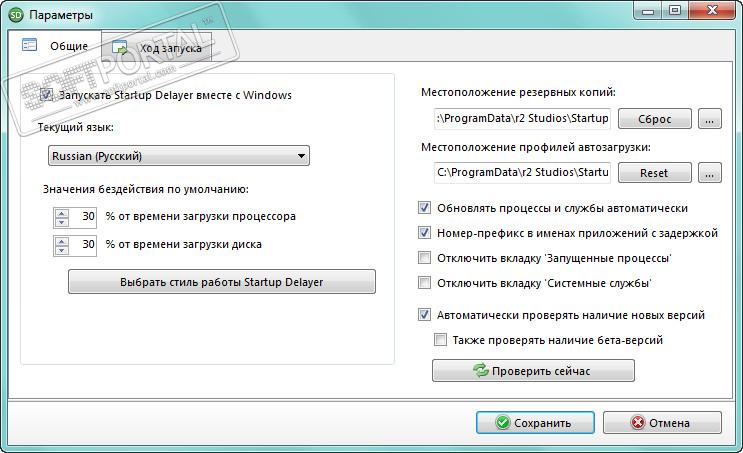Click the red cross icon on Отмена

tap(638, 422)
